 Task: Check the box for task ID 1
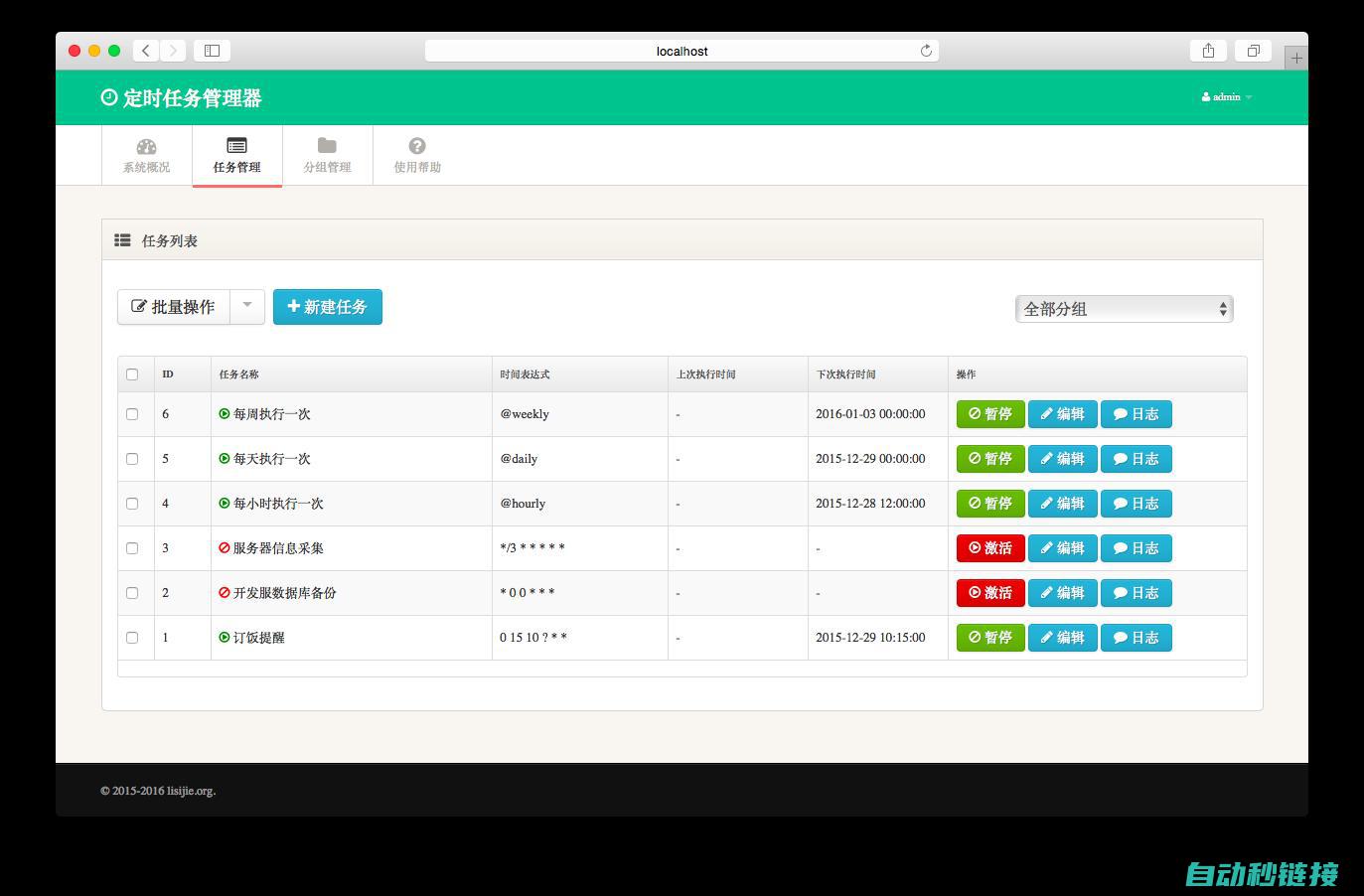(132, 638)
